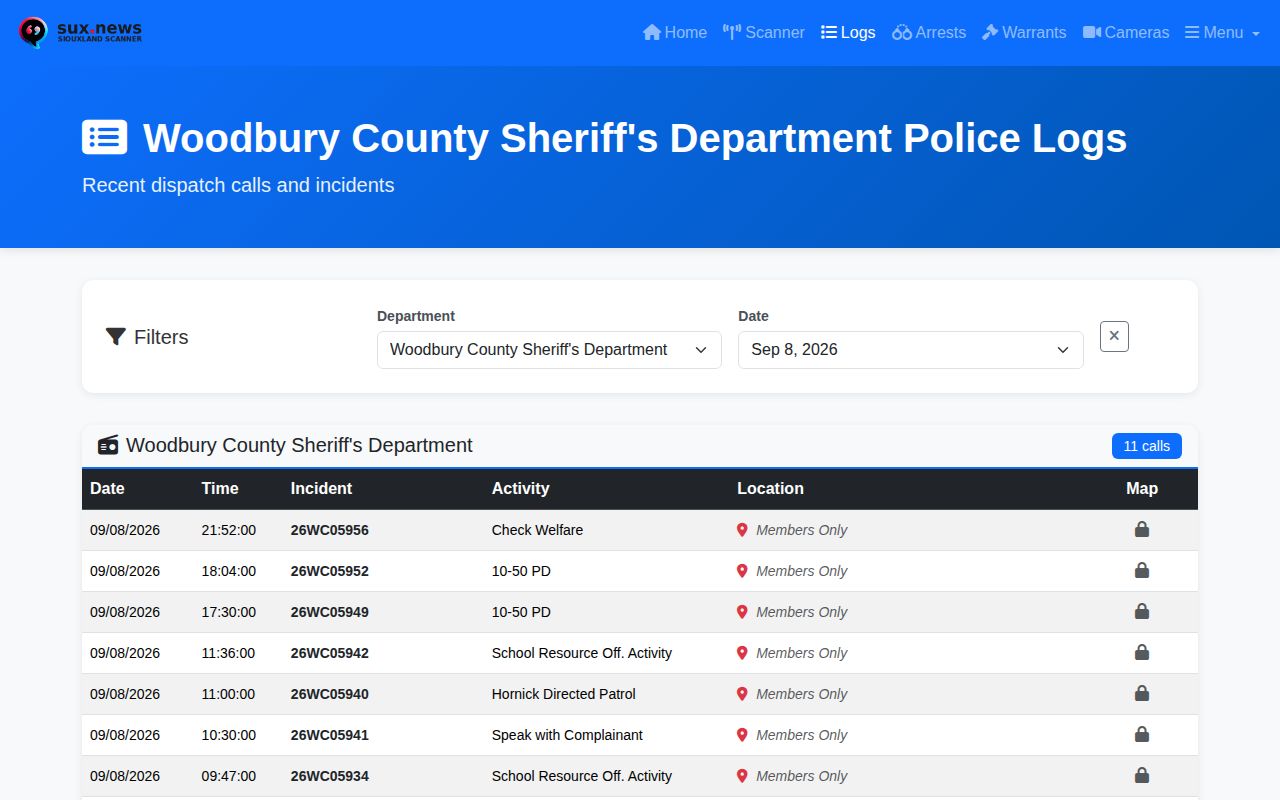Image resolution: width=1280 pixels, height=800 pixels.
Task: Click the Incident column header
Action: point(321,489)
